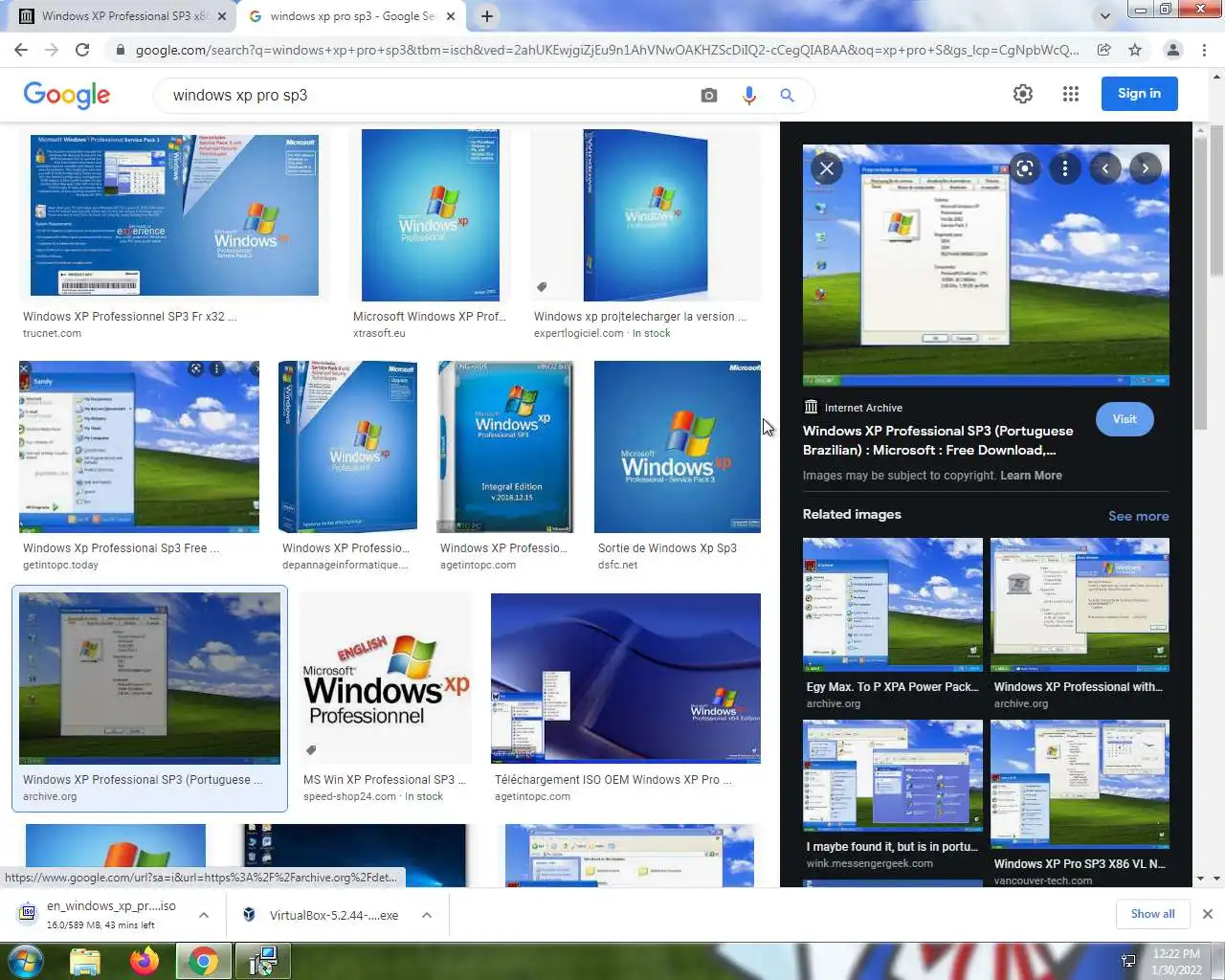
Task: Open the Google apps grid
Action: tap(1071, 94)
